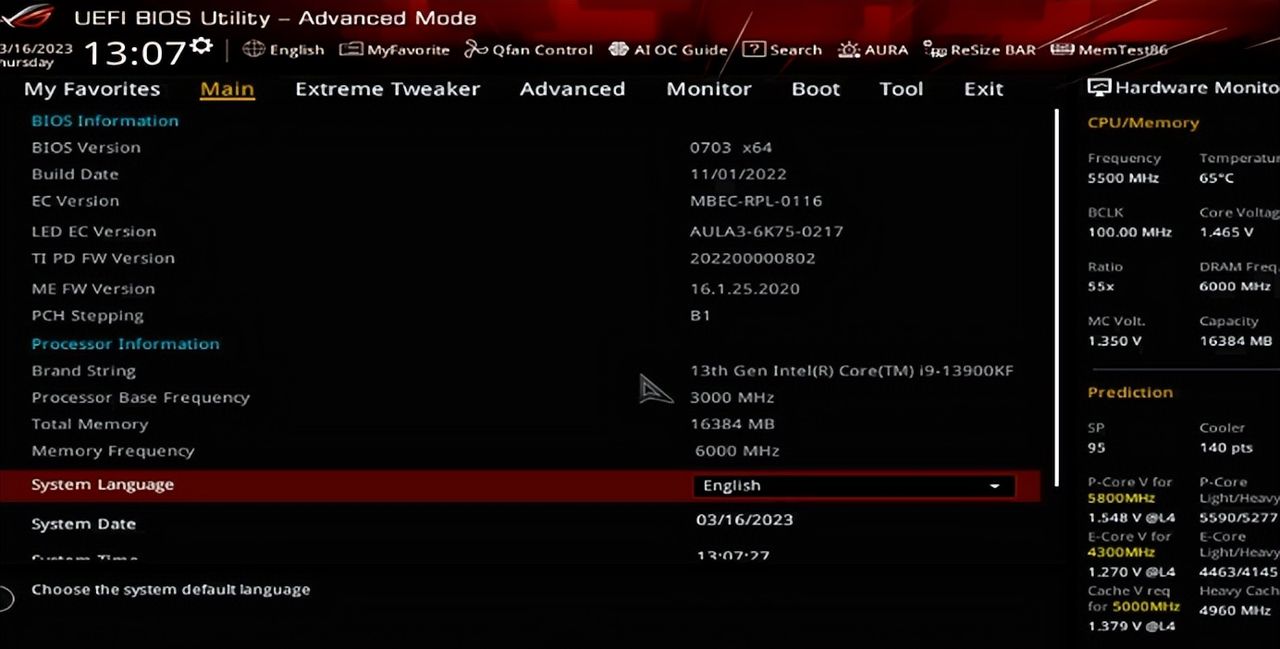Click the gear icon beside the clock
1280x649 pixels.
[202, 46]
